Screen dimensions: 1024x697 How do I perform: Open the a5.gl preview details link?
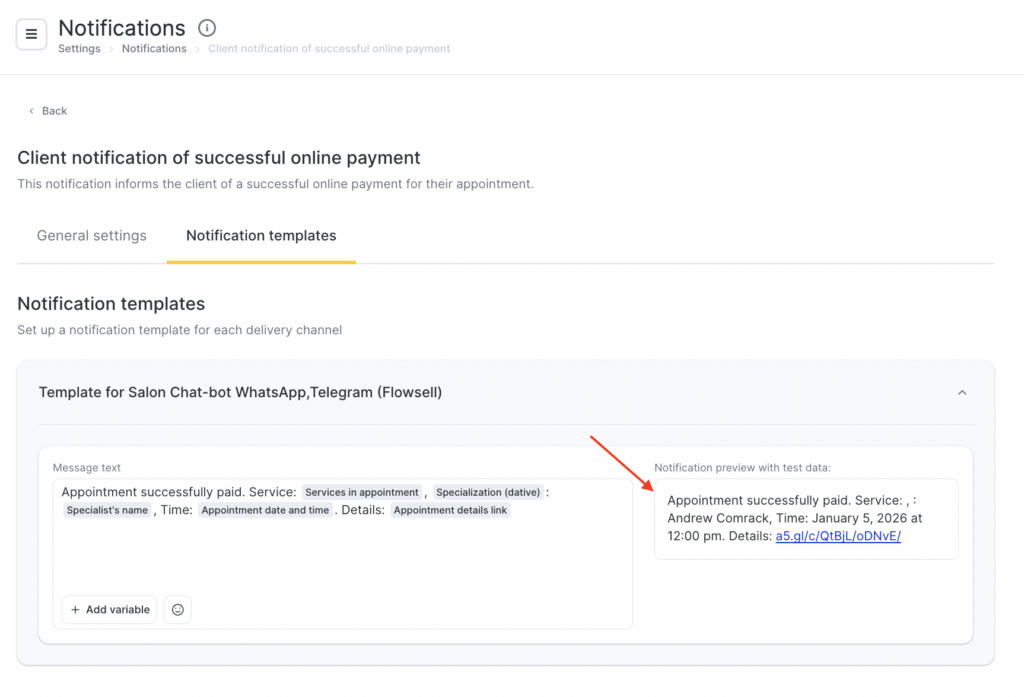[x=838, y=536]
